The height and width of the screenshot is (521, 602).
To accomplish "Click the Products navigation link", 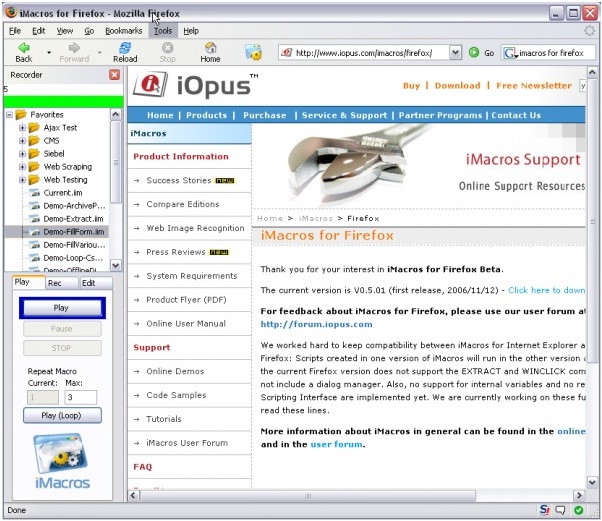I will (207, 115).
